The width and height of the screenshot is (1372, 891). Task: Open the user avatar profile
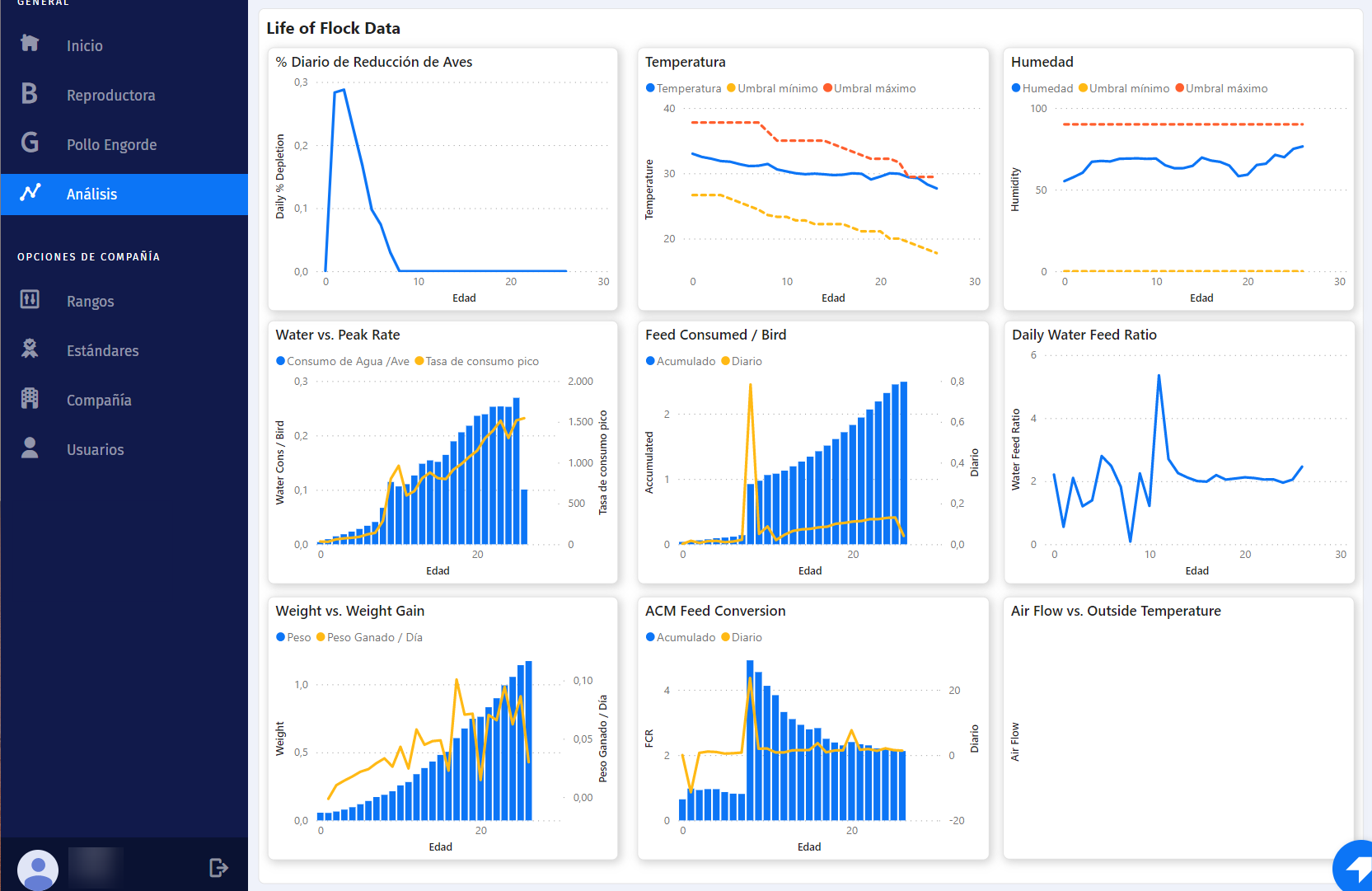tap(38, 870)
